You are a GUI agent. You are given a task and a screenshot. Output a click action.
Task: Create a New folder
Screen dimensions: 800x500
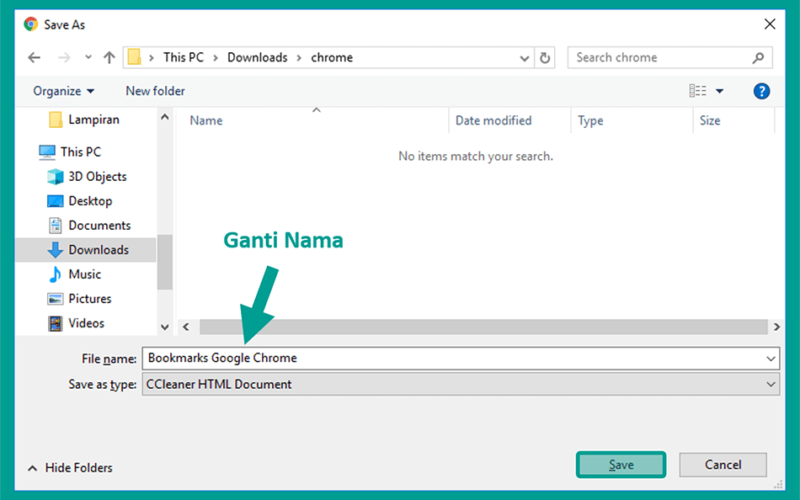click(x=155, y=91)
